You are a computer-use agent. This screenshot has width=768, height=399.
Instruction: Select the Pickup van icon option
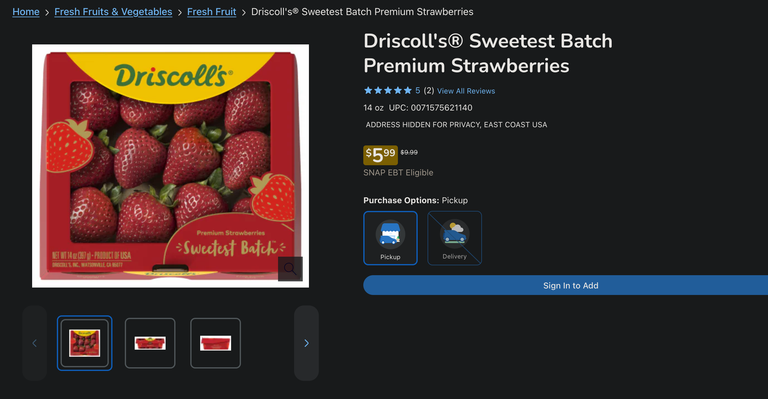click(390, 234)
